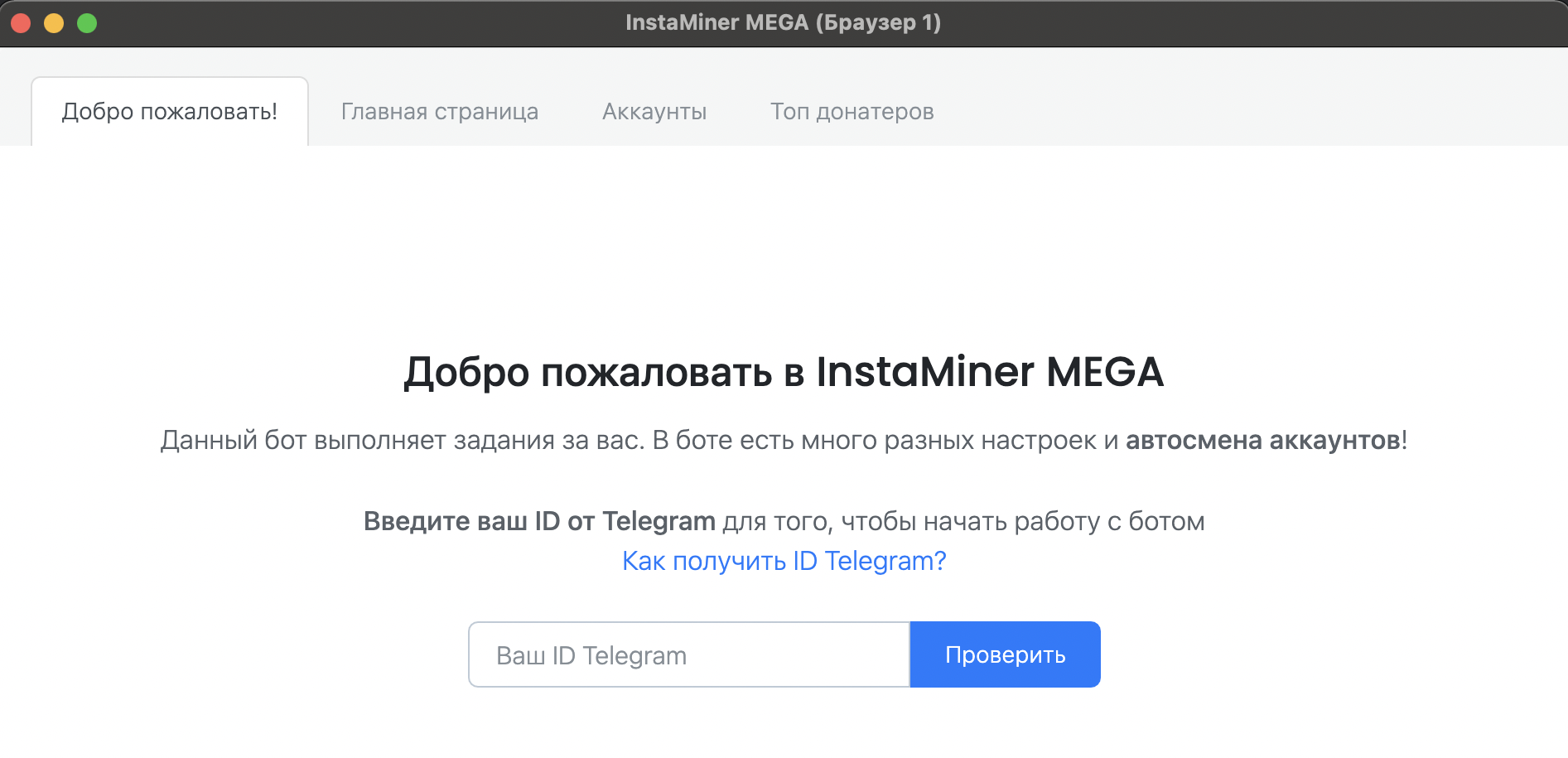Click the bold Введите ваш ID от Telegram text
This screenshot has width=1568, height=758.
(538, 521)
